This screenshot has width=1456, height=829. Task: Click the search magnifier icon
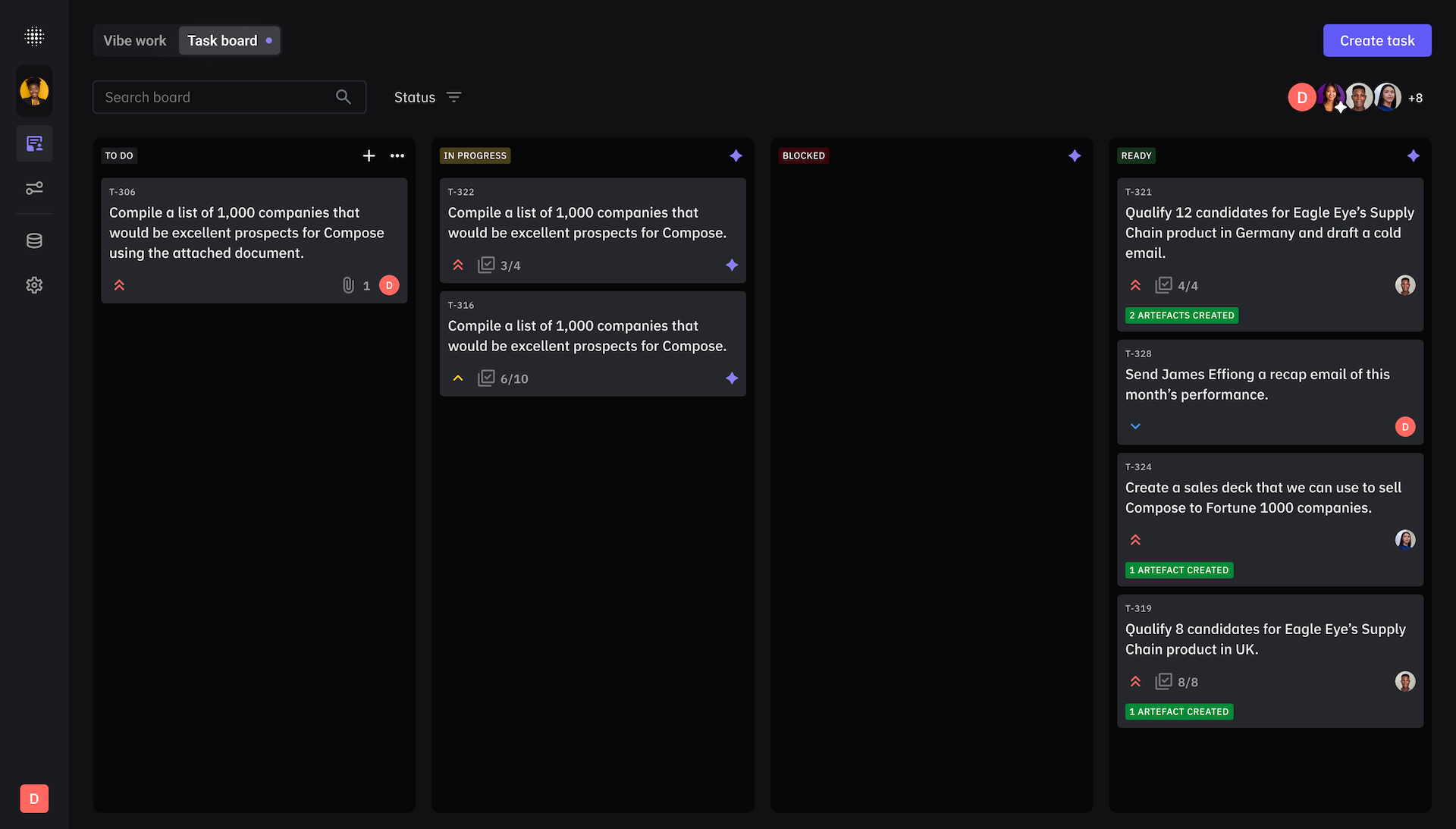[344, 97]
